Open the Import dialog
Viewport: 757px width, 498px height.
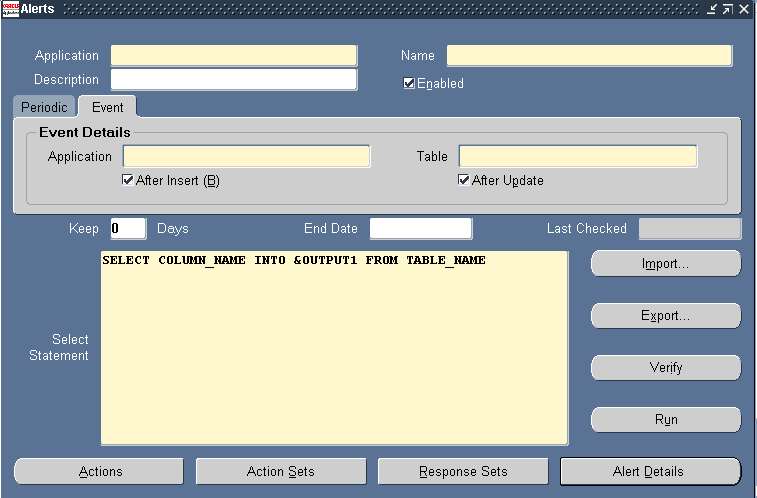pyautogui.click(x=666, y=263)
